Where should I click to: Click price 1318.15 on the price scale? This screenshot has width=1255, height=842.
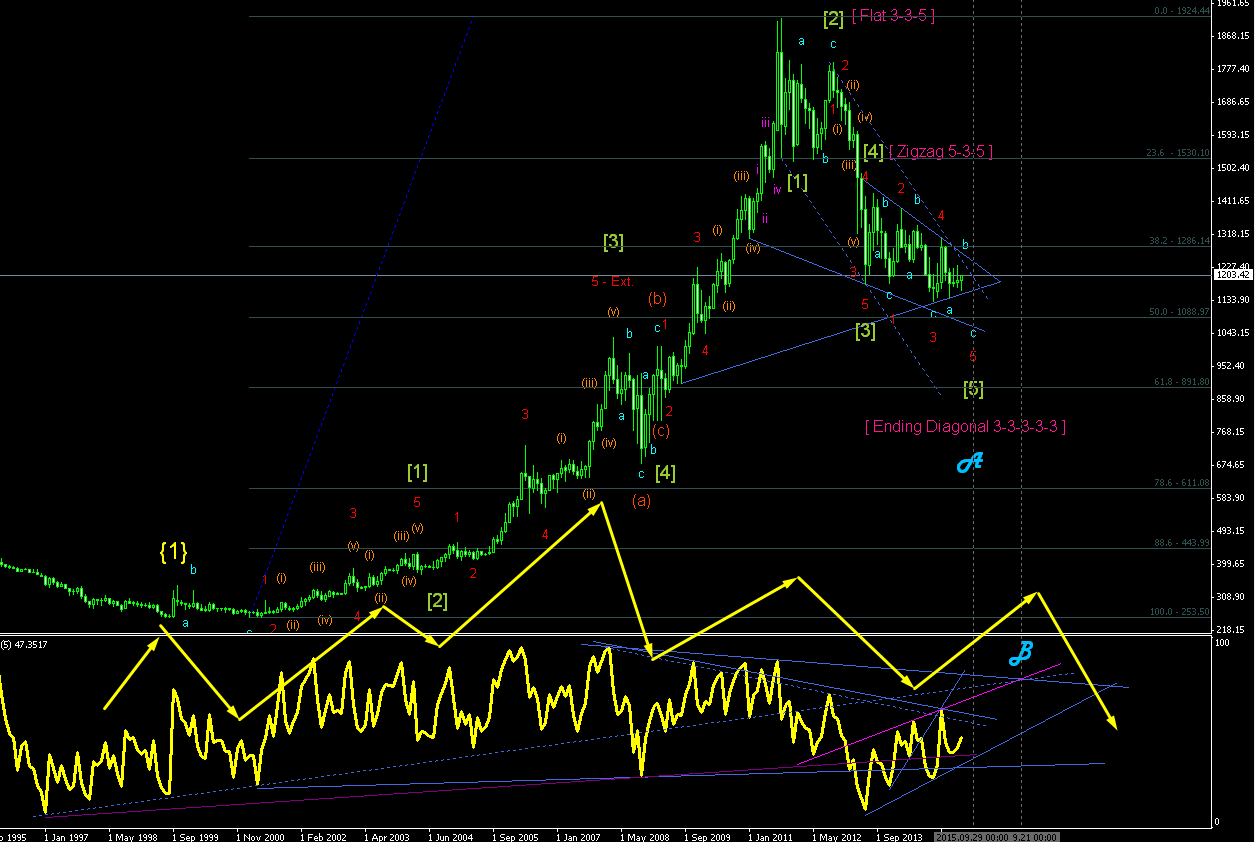tap(1232, 234)
